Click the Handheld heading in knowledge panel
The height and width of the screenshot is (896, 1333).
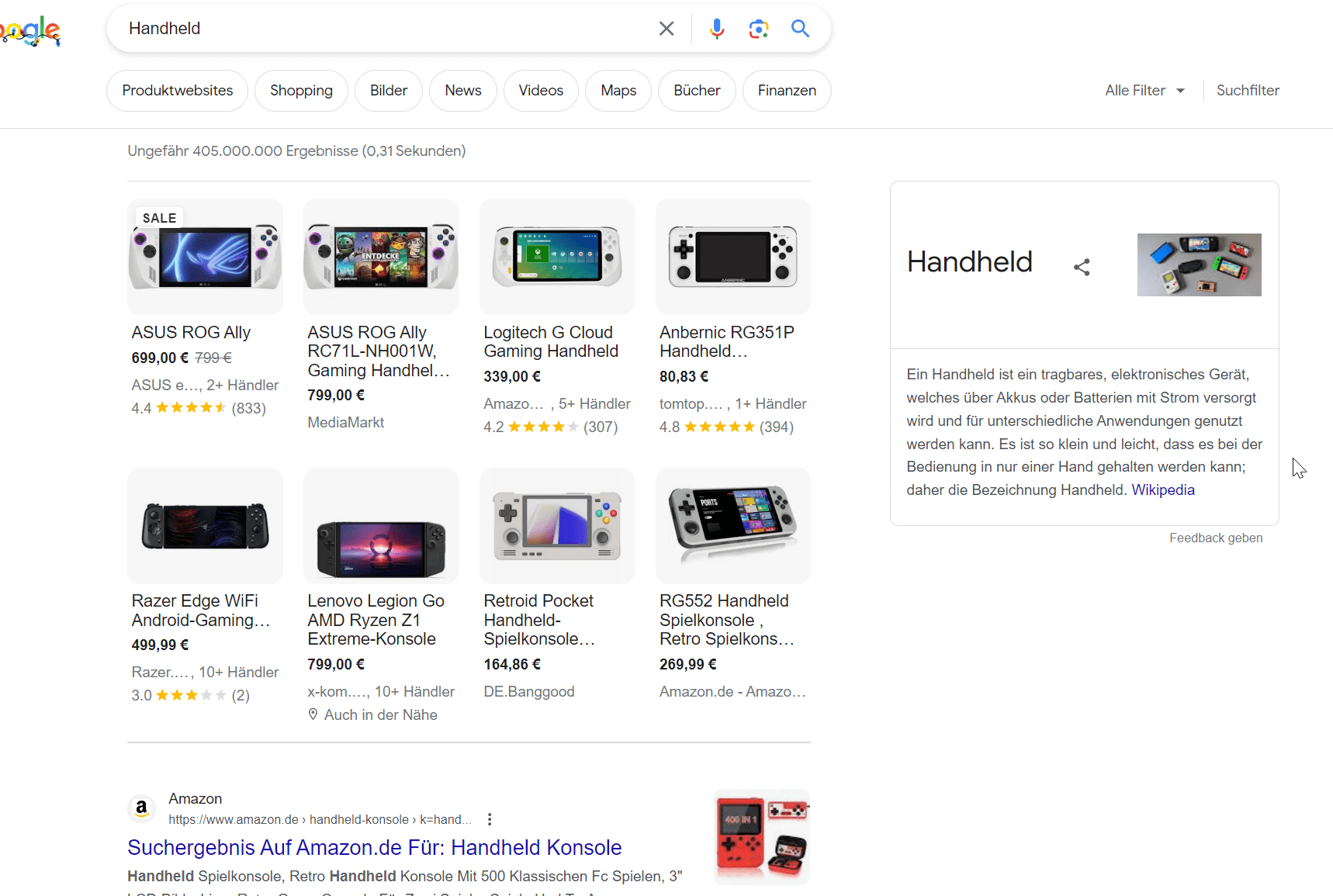(x=970, y=262)
